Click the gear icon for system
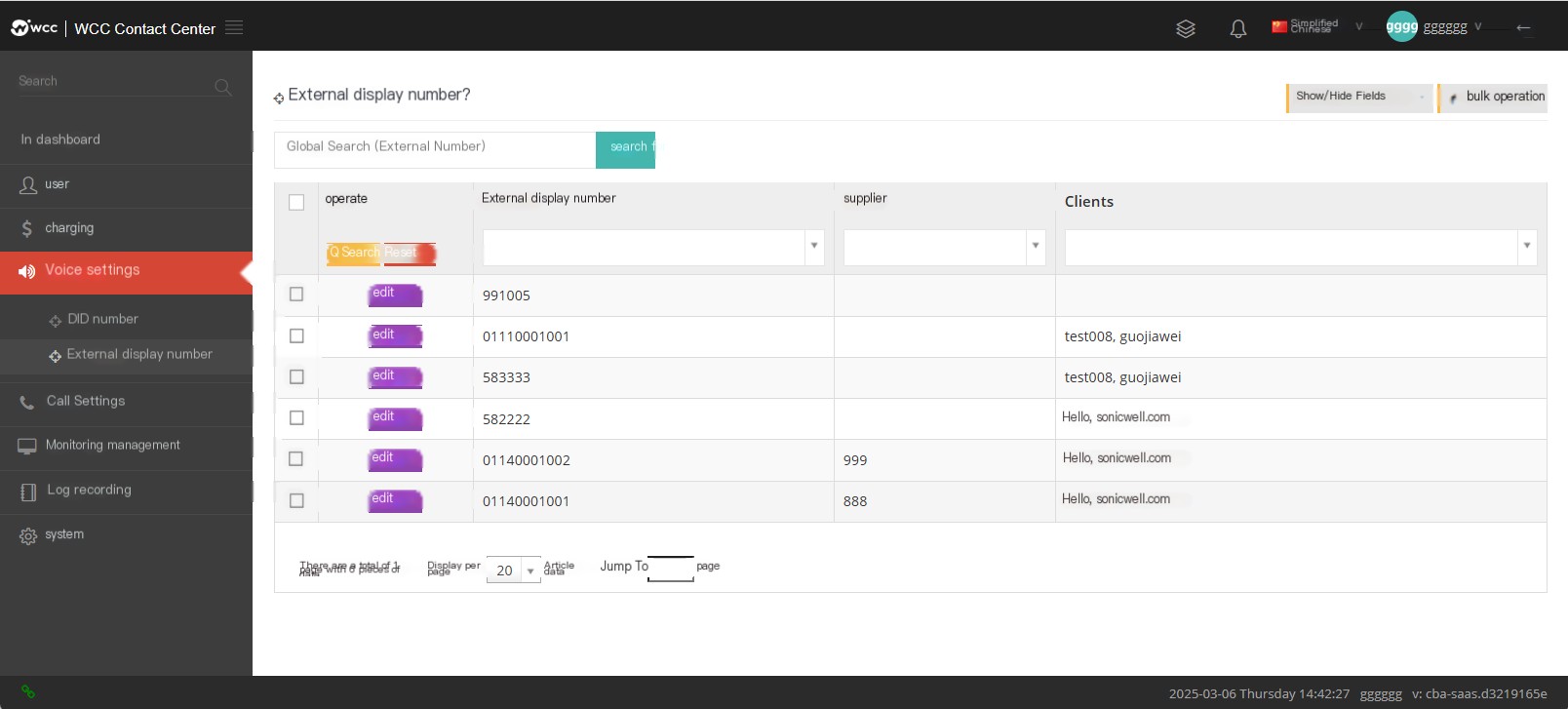1568x709 pixels. coord(28,535)
